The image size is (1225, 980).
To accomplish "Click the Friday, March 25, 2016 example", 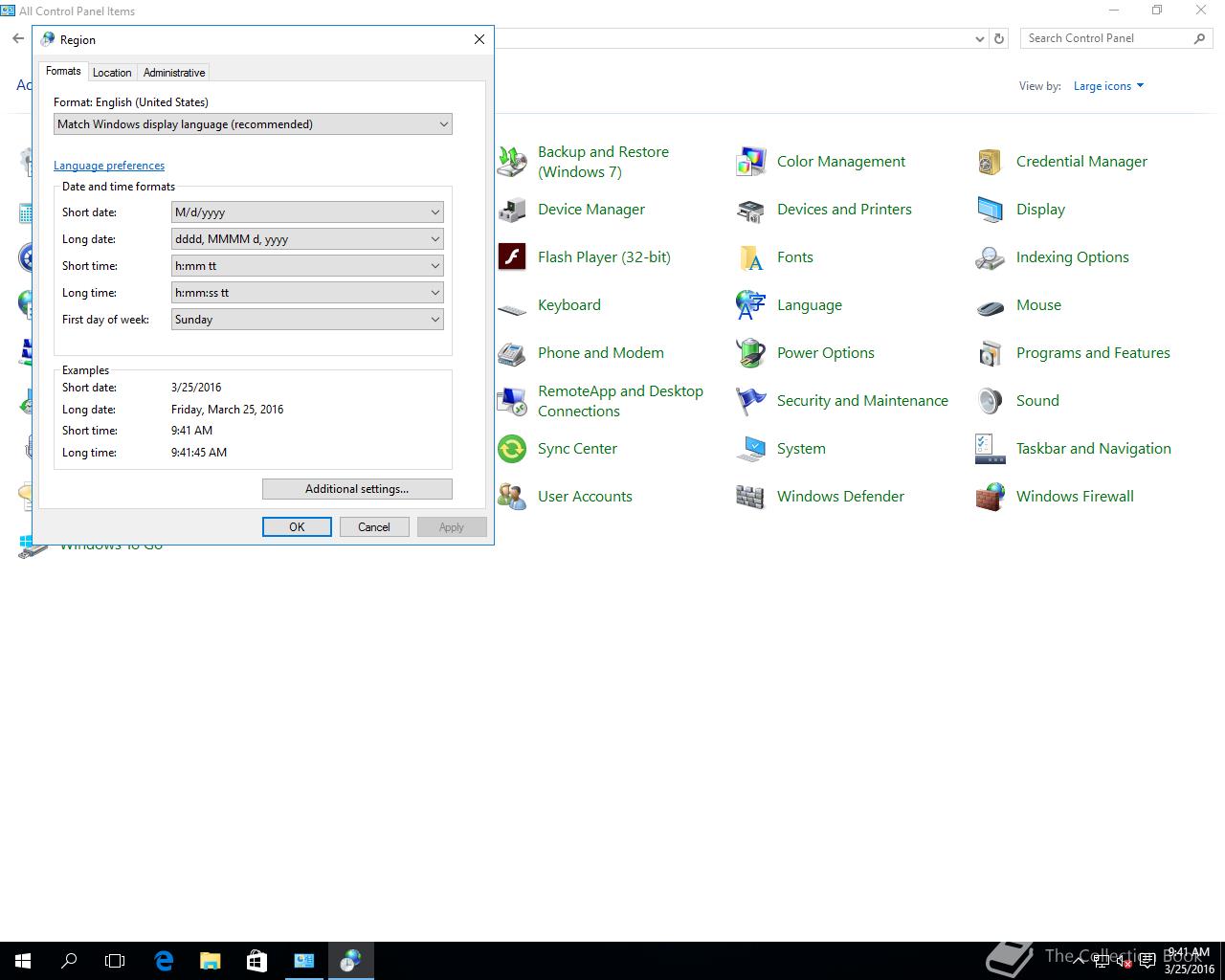I will pyautogui.click(x=228, y=410).
